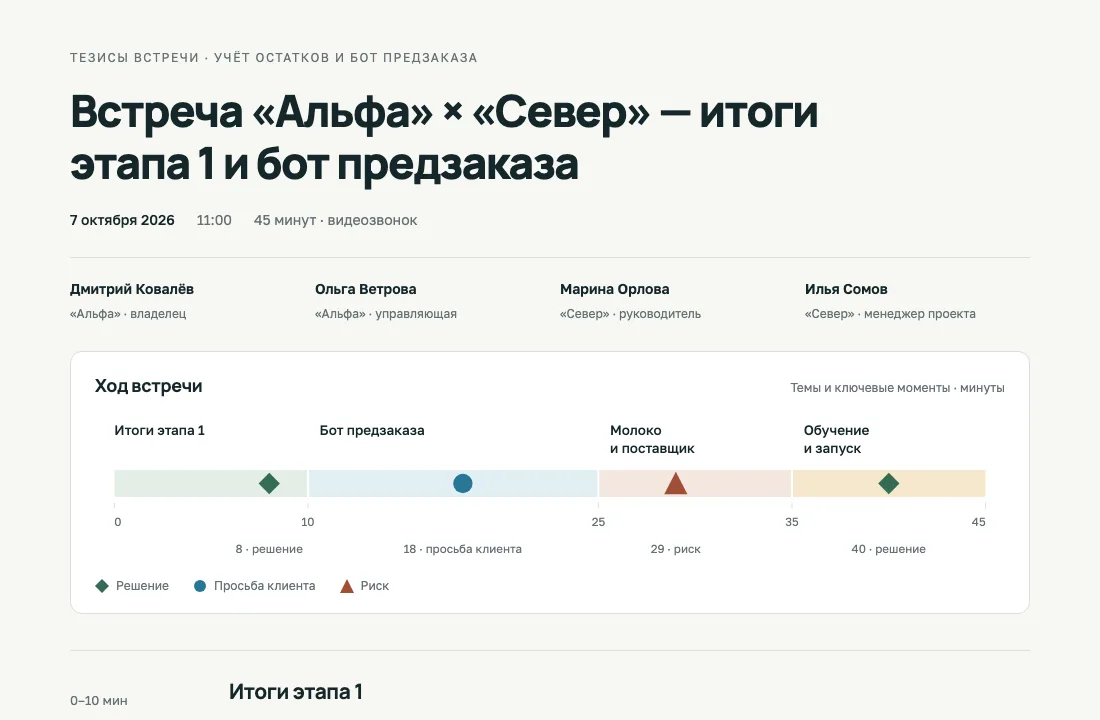Click the meeting time 11:00
Image resolution: width=1100 pixels, height=720 pixels.
click(x=214, y=220)
